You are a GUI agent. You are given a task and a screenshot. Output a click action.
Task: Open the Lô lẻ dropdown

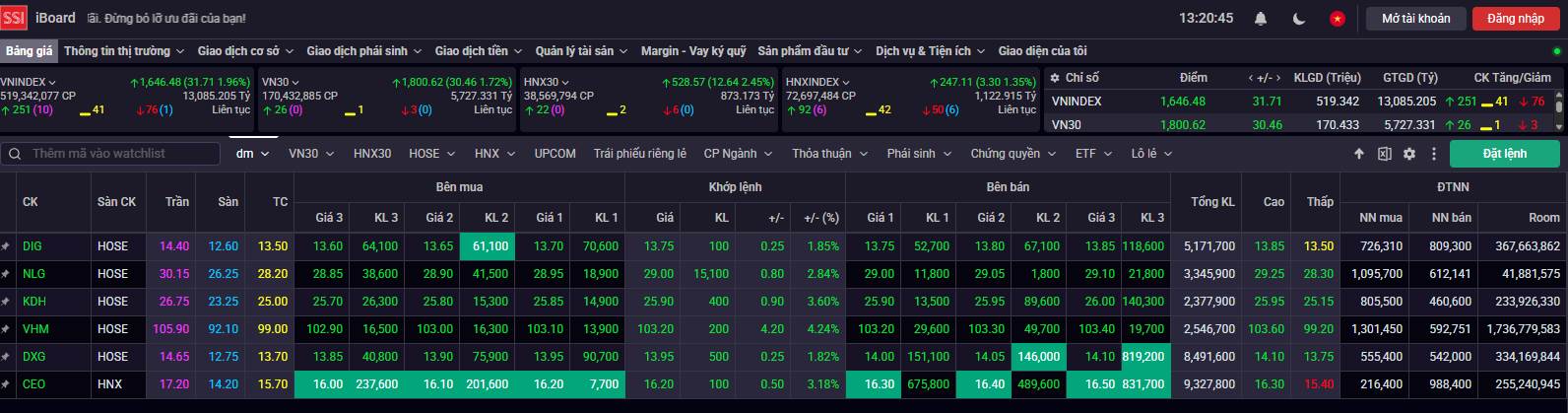click(x=1150, y=154)
